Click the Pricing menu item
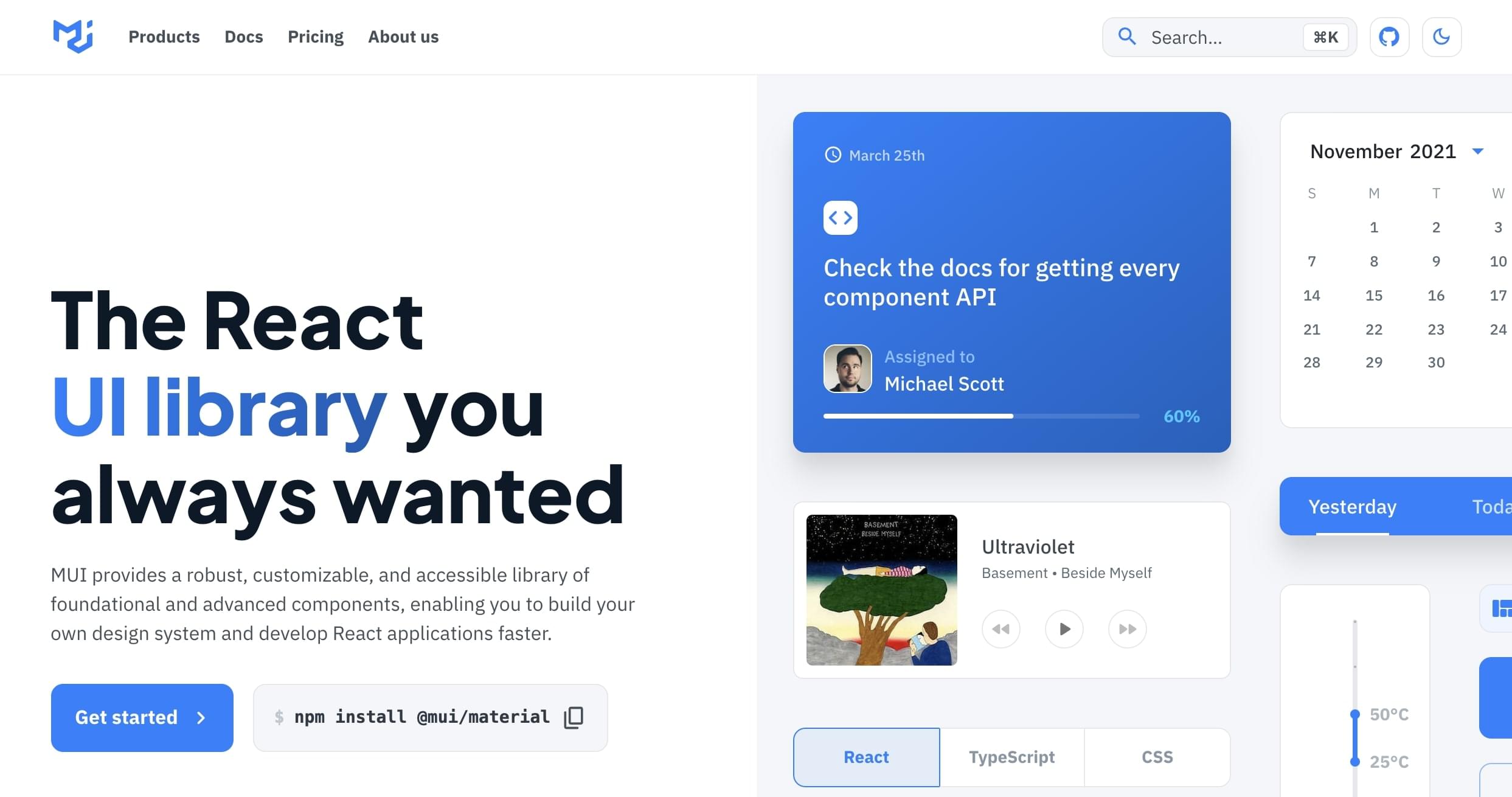 pos(315,36)
